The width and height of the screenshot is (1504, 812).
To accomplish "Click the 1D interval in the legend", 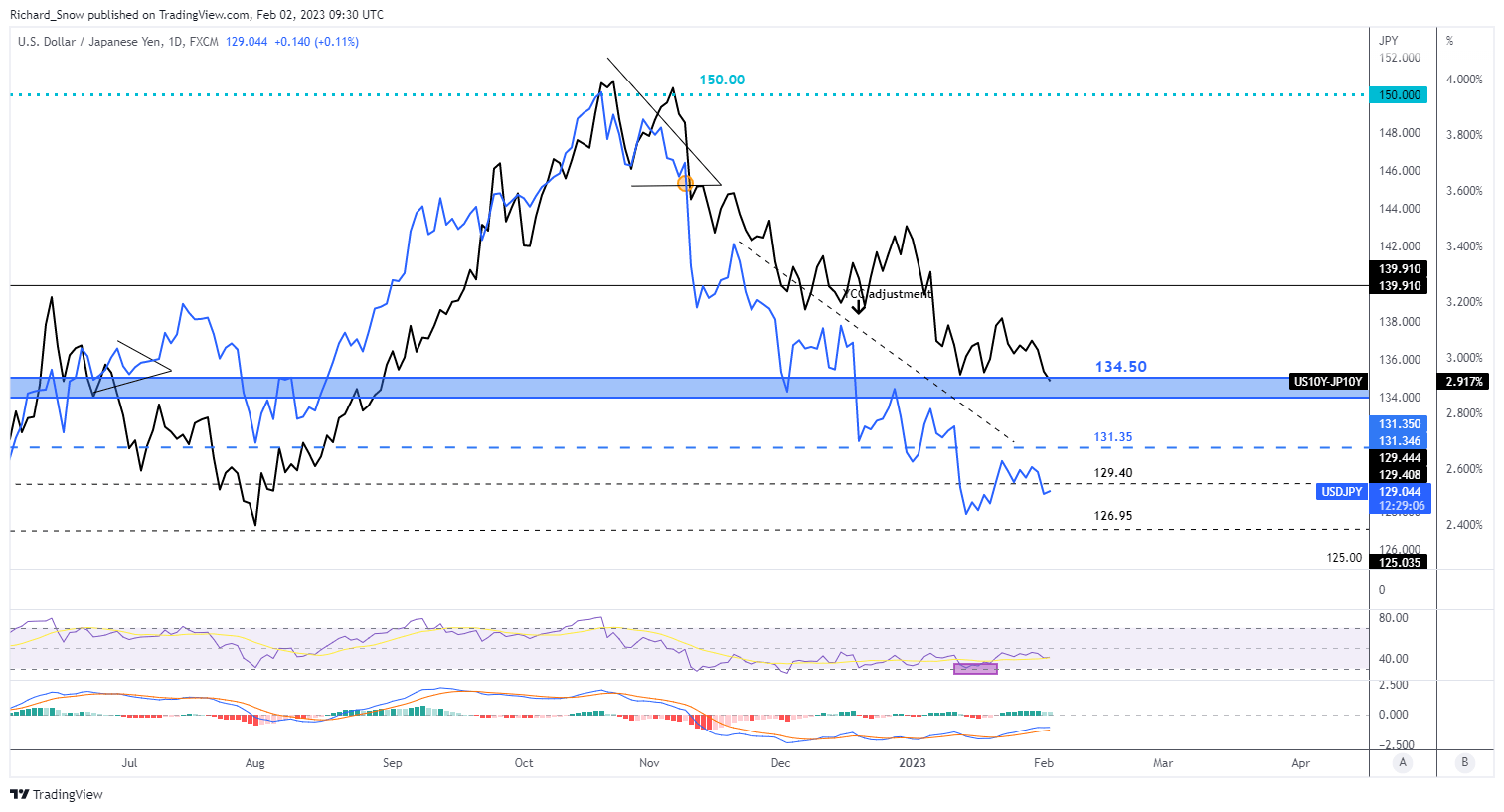I will tap(176, 42).
